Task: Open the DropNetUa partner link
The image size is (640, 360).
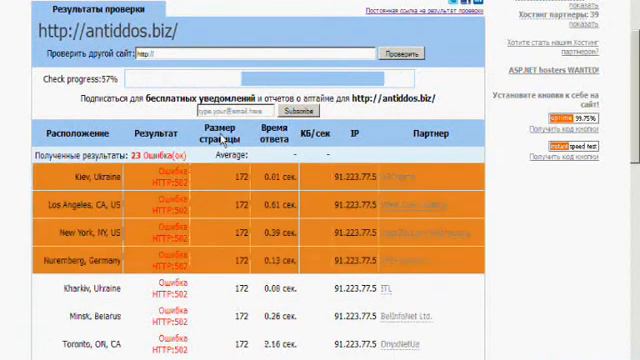Action: tap(400, 344)
